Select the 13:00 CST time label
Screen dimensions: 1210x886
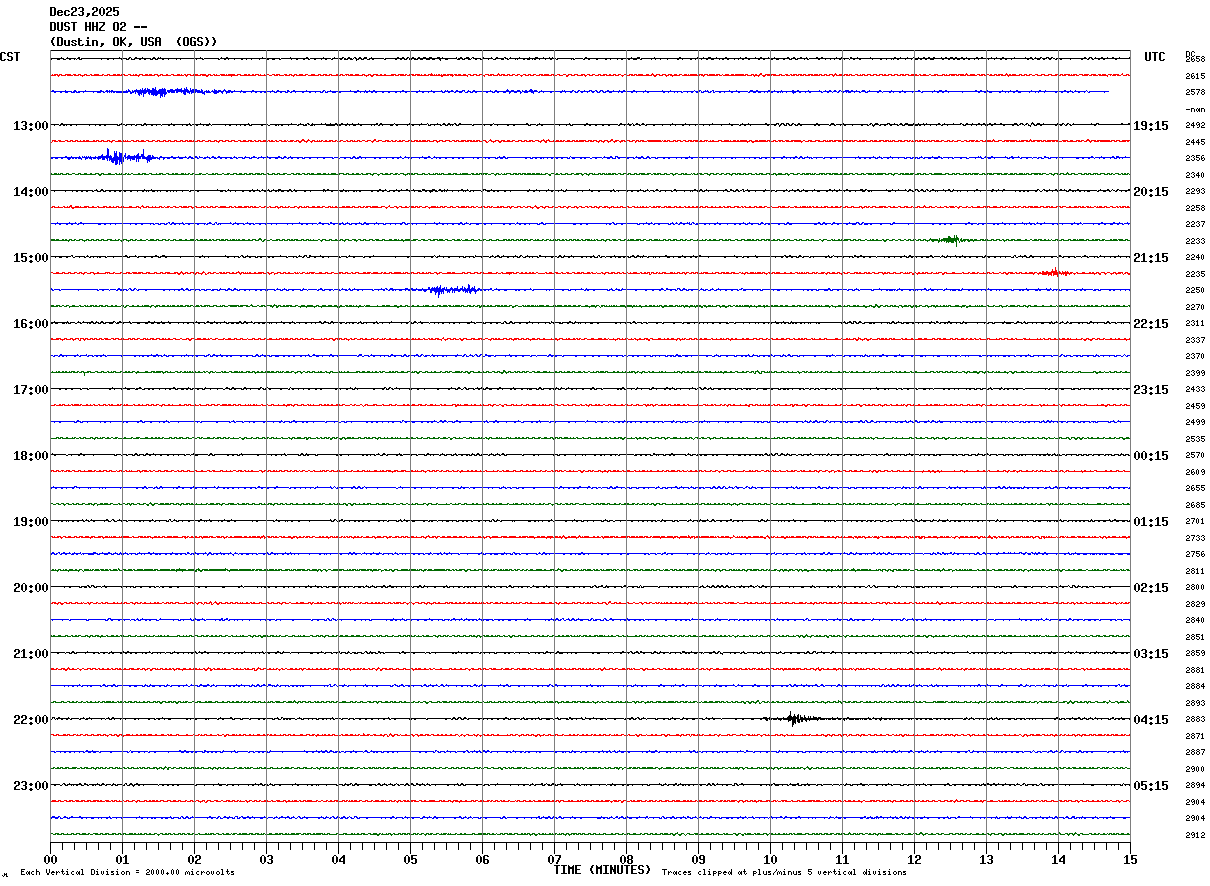pyautogui.click(x=30, y=126)
